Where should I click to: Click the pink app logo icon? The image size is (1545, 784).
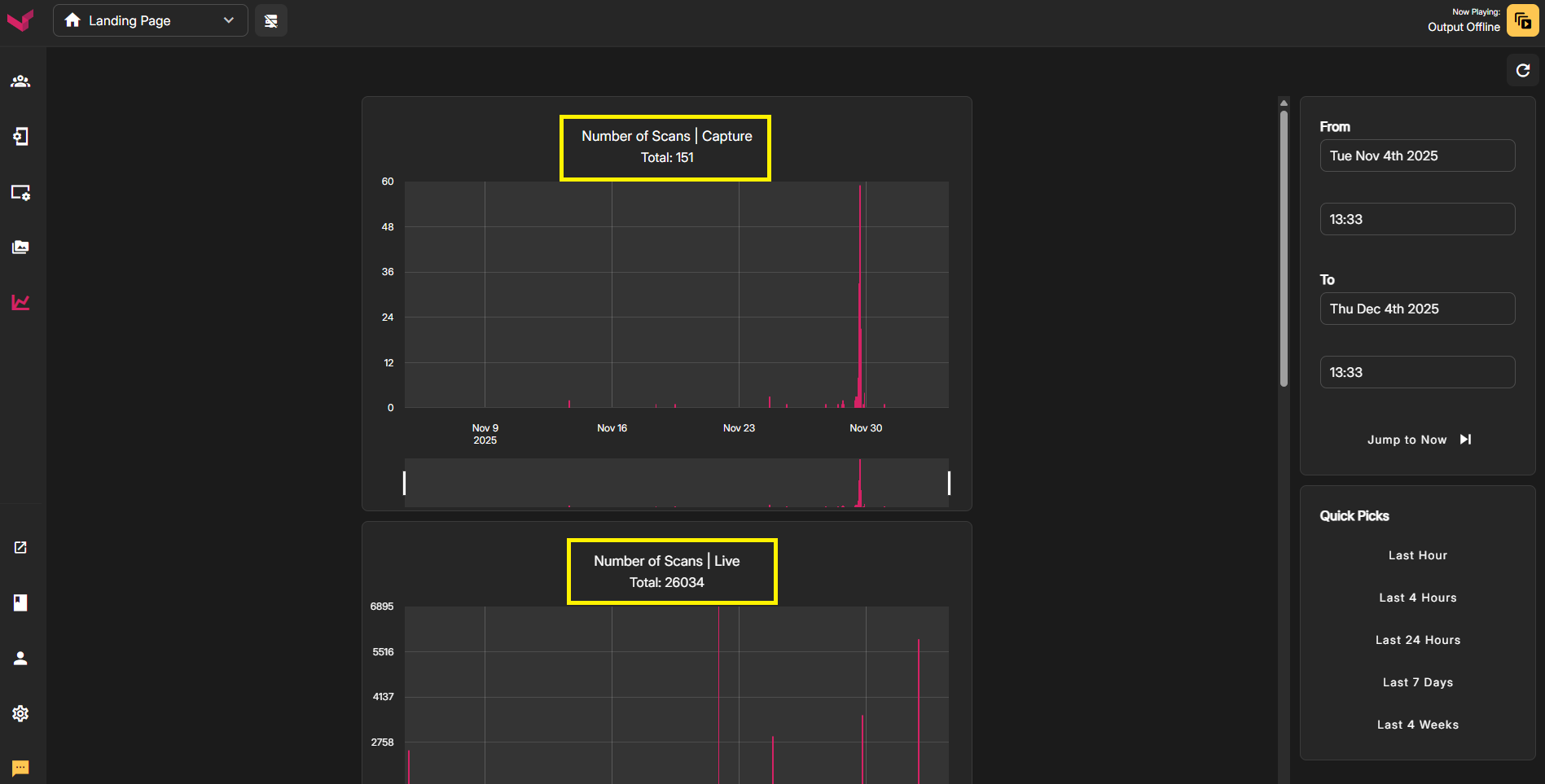pos(20,20)
